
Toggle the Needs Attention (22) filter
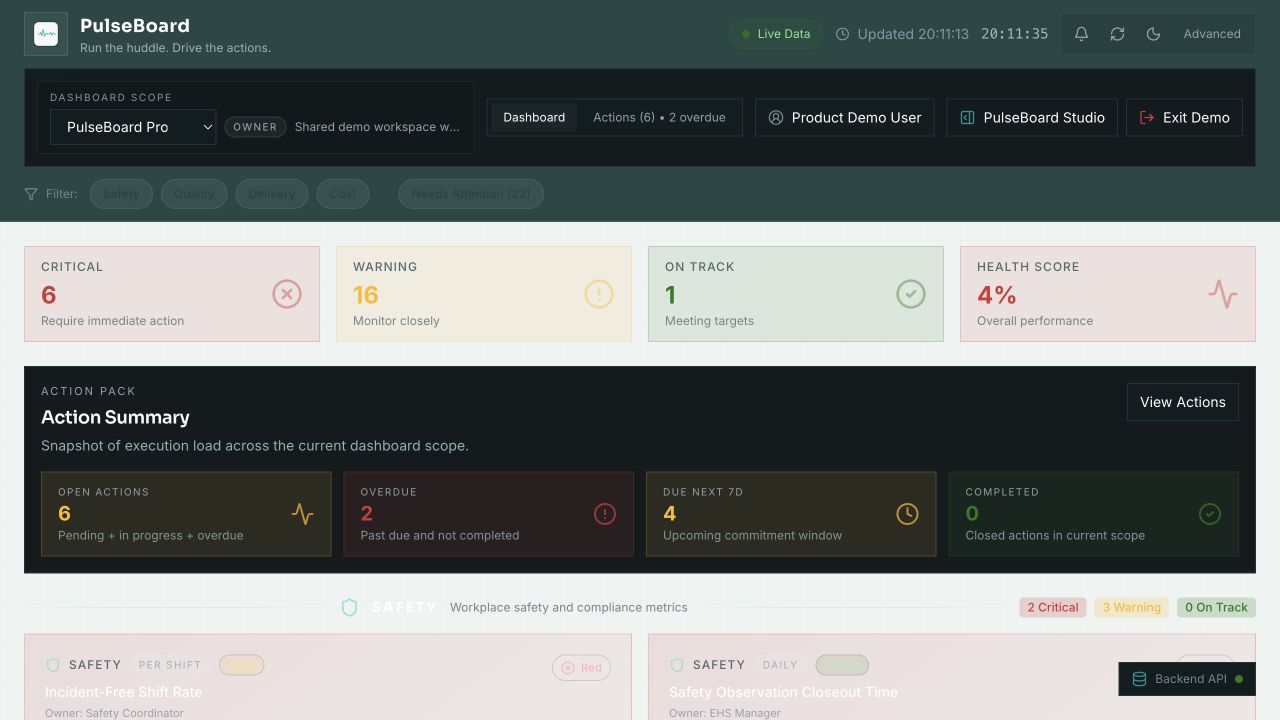coord(471,194)
